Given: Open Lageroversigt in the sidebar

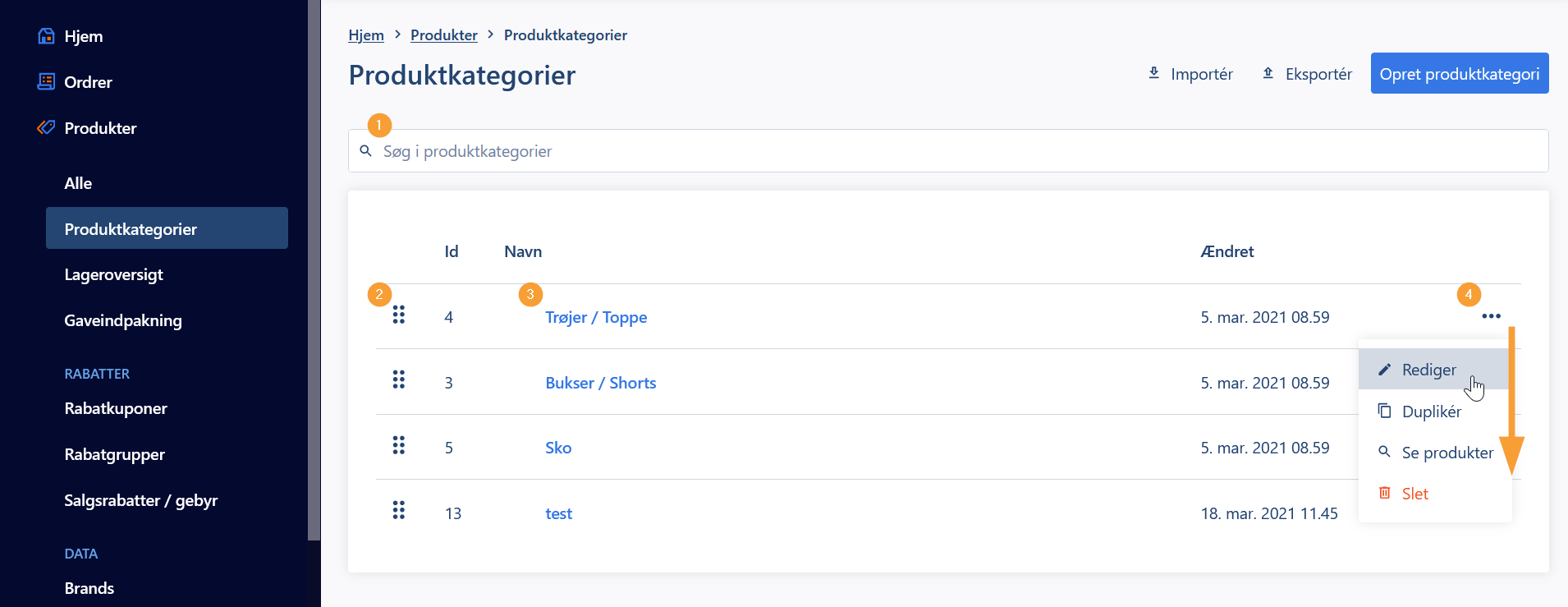Looking at the screenshot, I should [114, 274].
